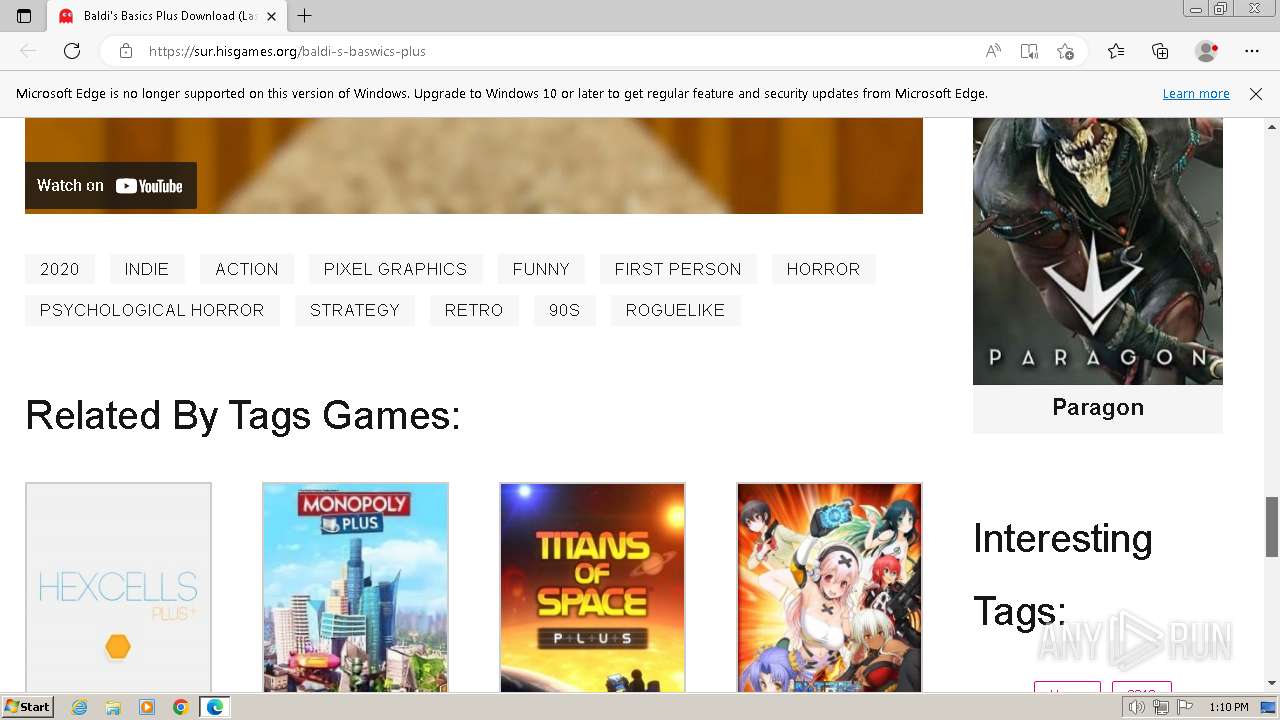Click the Related By Tags Games heading

pos(243,415)
